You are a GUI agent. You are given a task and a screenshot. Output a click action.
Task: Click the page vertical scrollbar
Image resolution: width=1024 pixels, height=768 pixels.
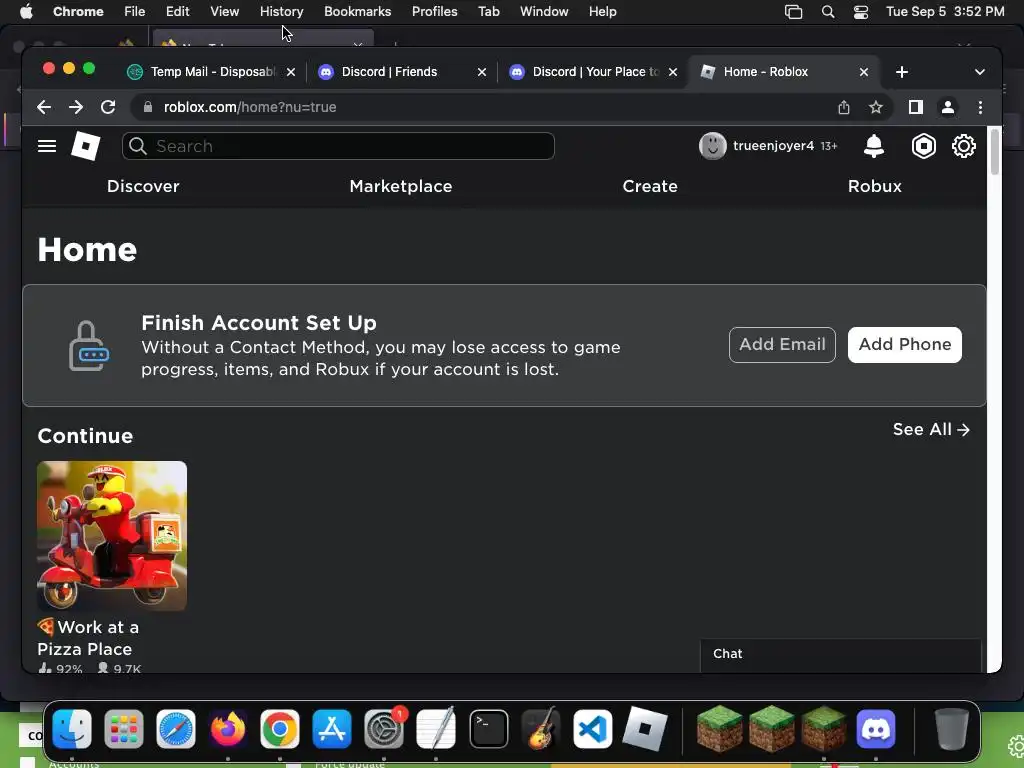pos(995,152)
